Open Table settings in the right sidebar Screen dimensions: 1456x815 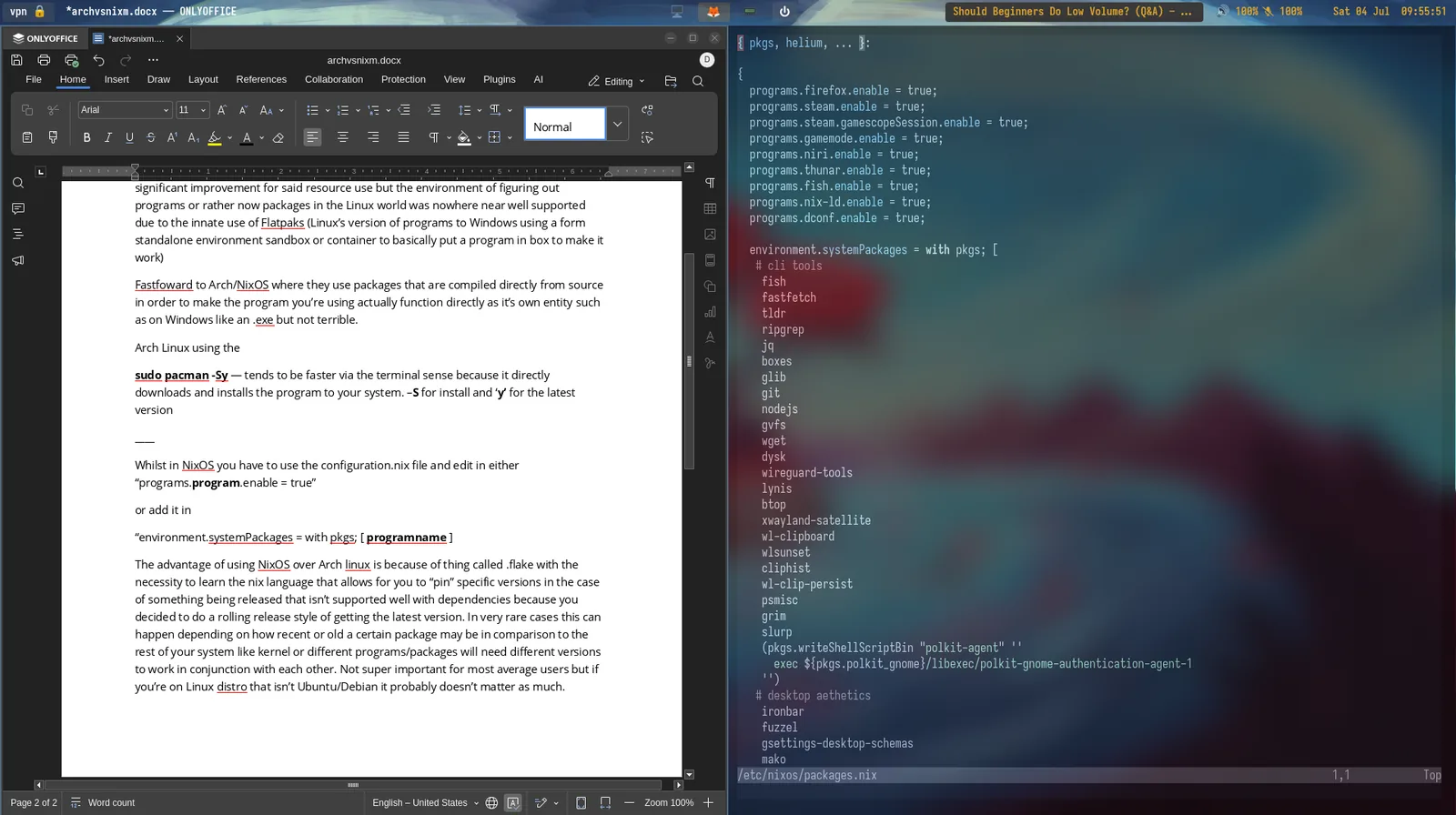point(710,208)
